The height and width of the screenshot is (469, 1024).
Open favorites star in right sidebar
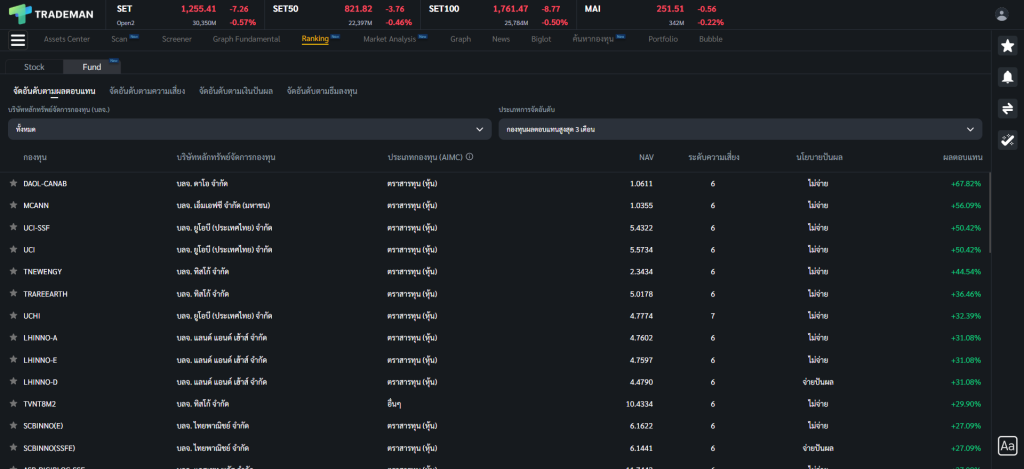[1007, 46]
